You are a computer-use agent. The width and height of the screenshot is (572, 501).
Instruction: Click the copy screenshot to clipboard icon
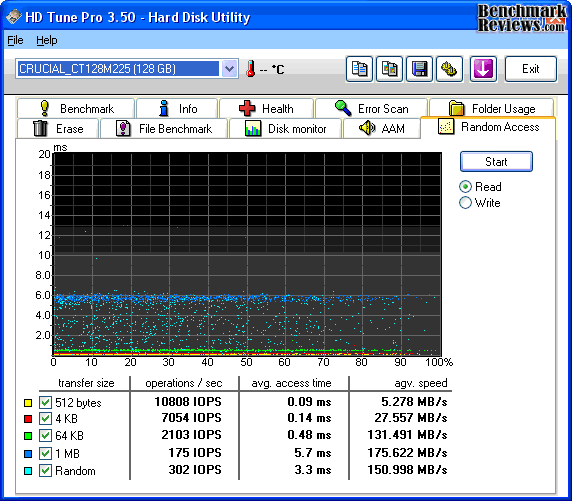point(389,69)
